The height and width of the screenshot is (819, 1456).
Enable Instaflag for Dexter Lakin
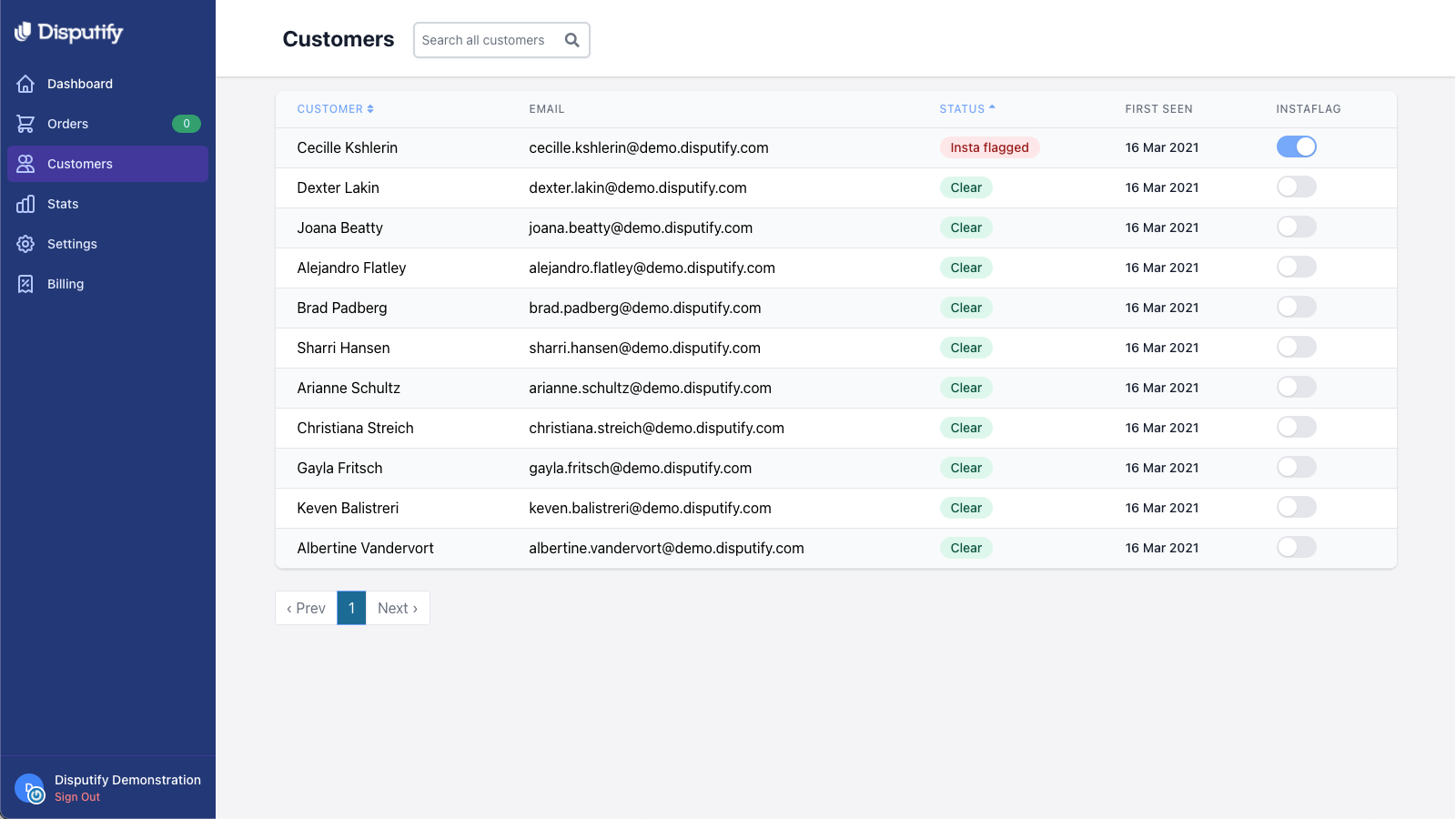click(x=1296, y=187)
